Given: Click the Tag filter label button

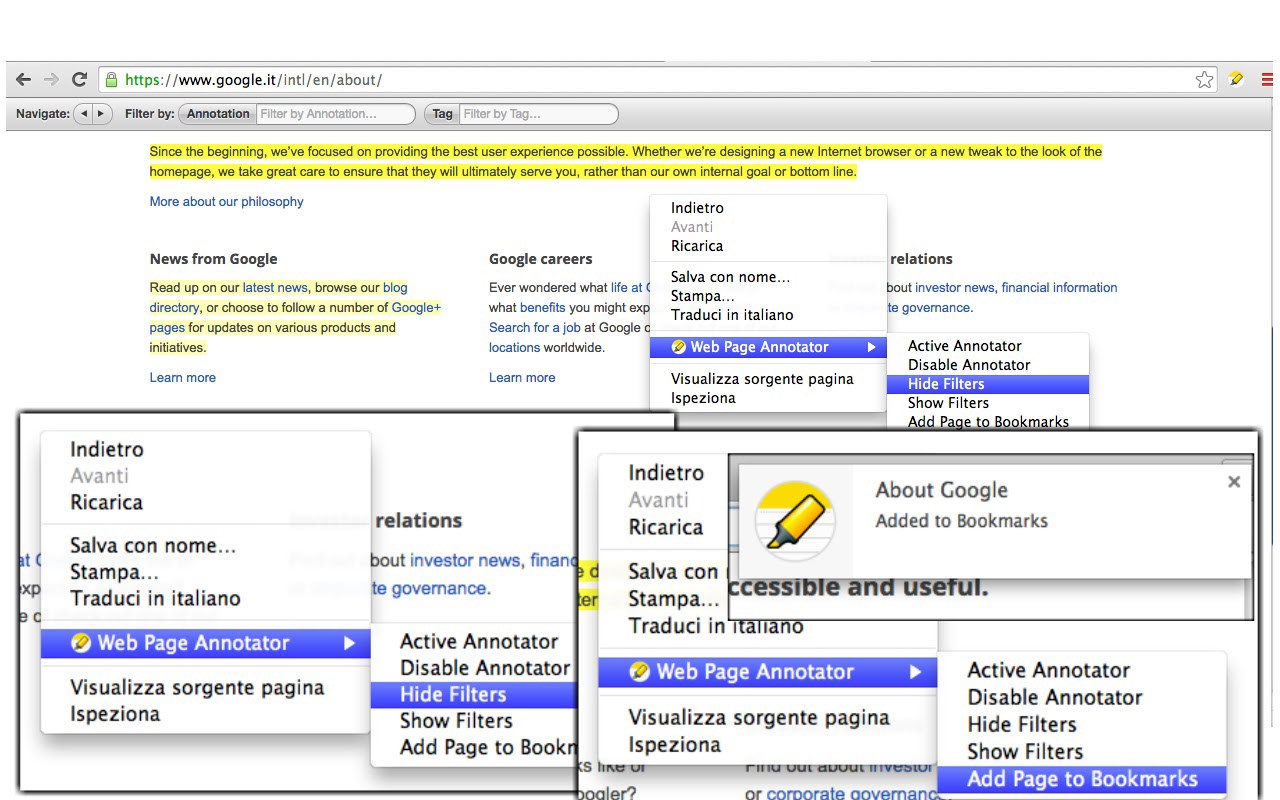Looking at the screenshot, I should click(x=442, y=114).
